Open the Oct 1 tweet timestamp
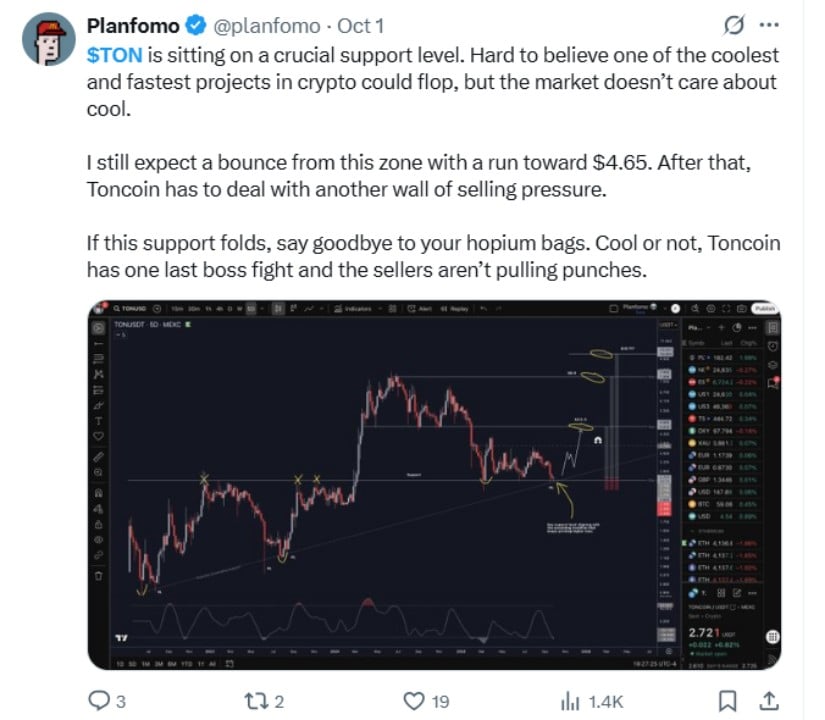The image size is (825, 720). 356,26
